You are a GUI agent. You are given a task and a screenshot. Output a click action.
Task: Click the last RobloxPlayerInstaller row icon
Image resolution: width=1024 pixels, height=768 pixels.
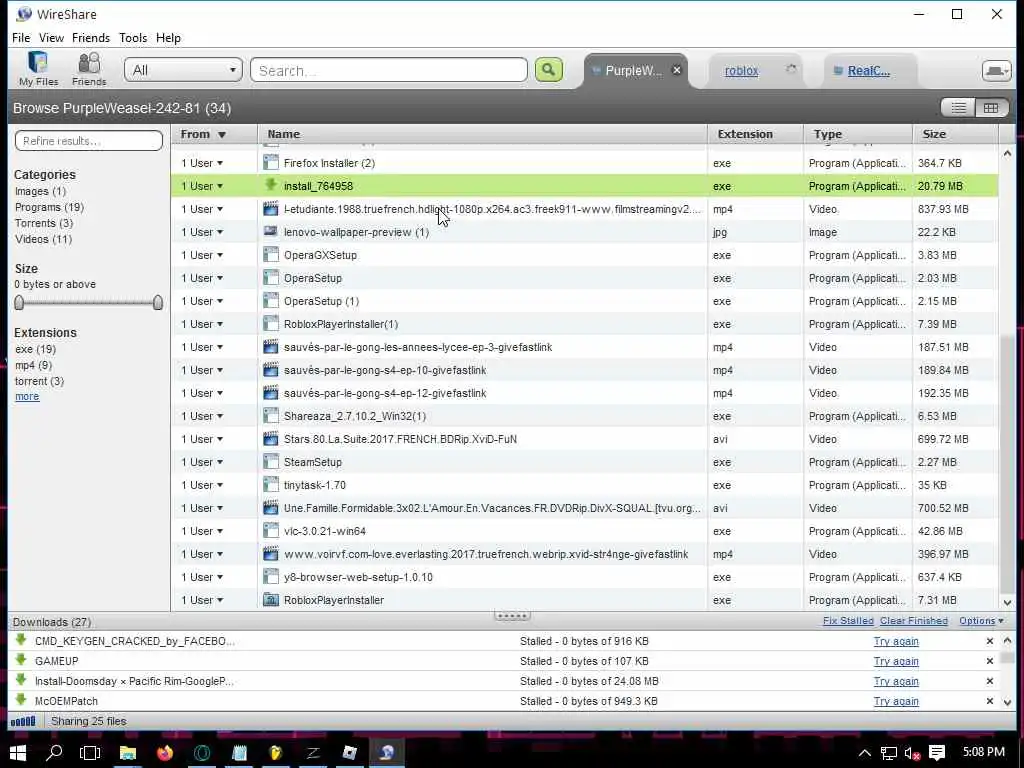(270, 600)
